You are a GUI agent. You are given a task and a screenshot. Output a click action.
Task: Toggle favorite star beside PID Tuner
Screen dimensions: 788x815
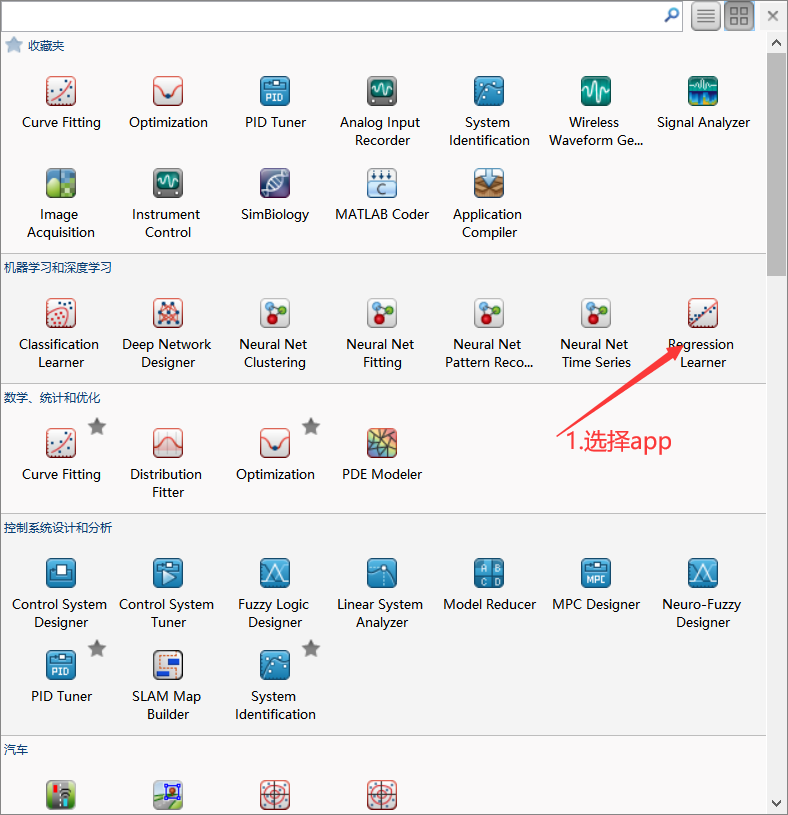[x=97, y=649]
